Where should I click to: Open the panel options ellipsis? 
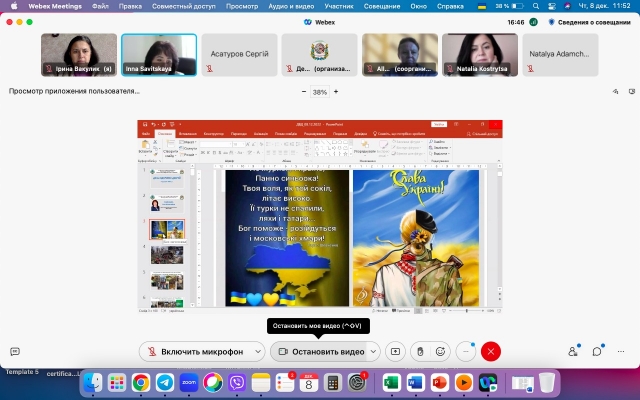coord(621,351)
